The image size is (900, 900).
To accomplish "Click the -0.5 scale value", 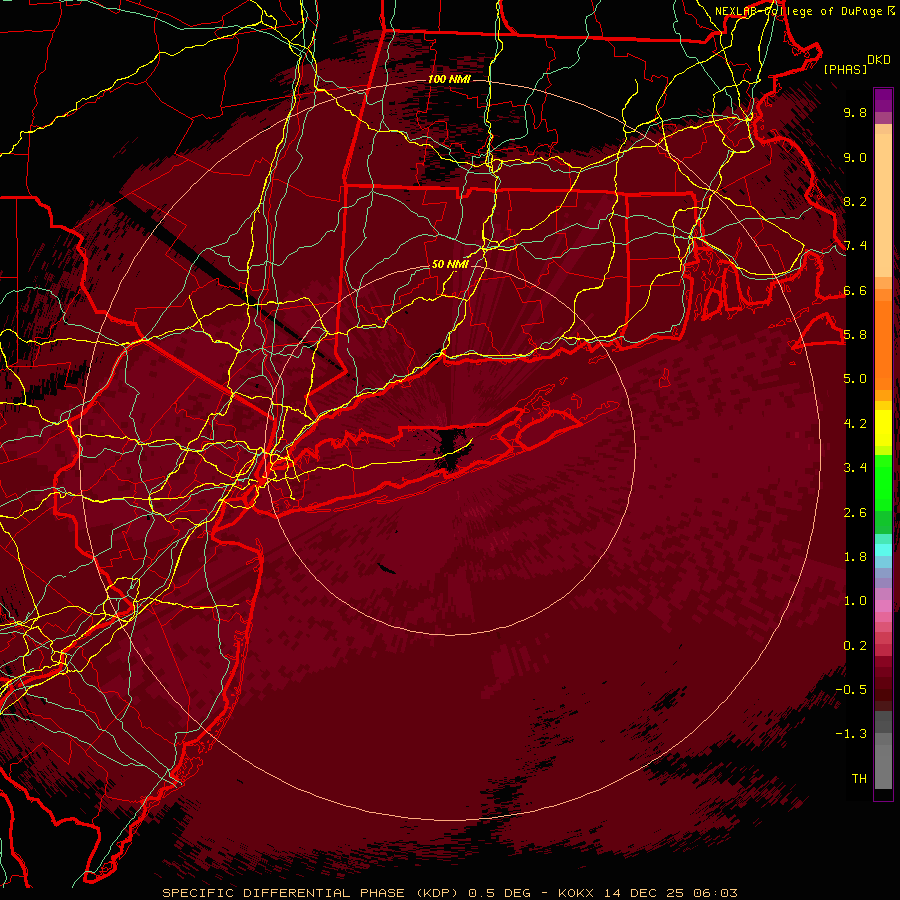I will pyautogui.click(x=851, y=690).
